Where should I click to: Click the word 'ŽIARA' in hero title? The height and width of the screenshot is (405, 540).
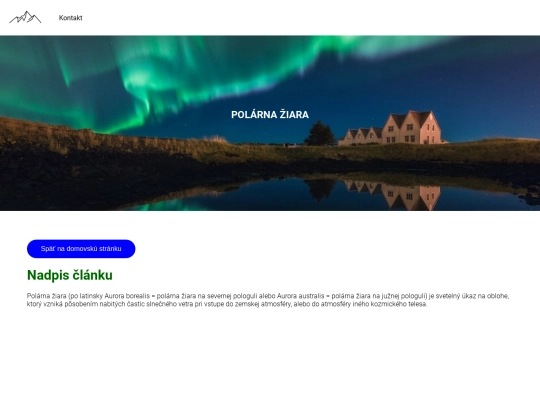click(294, 115)
